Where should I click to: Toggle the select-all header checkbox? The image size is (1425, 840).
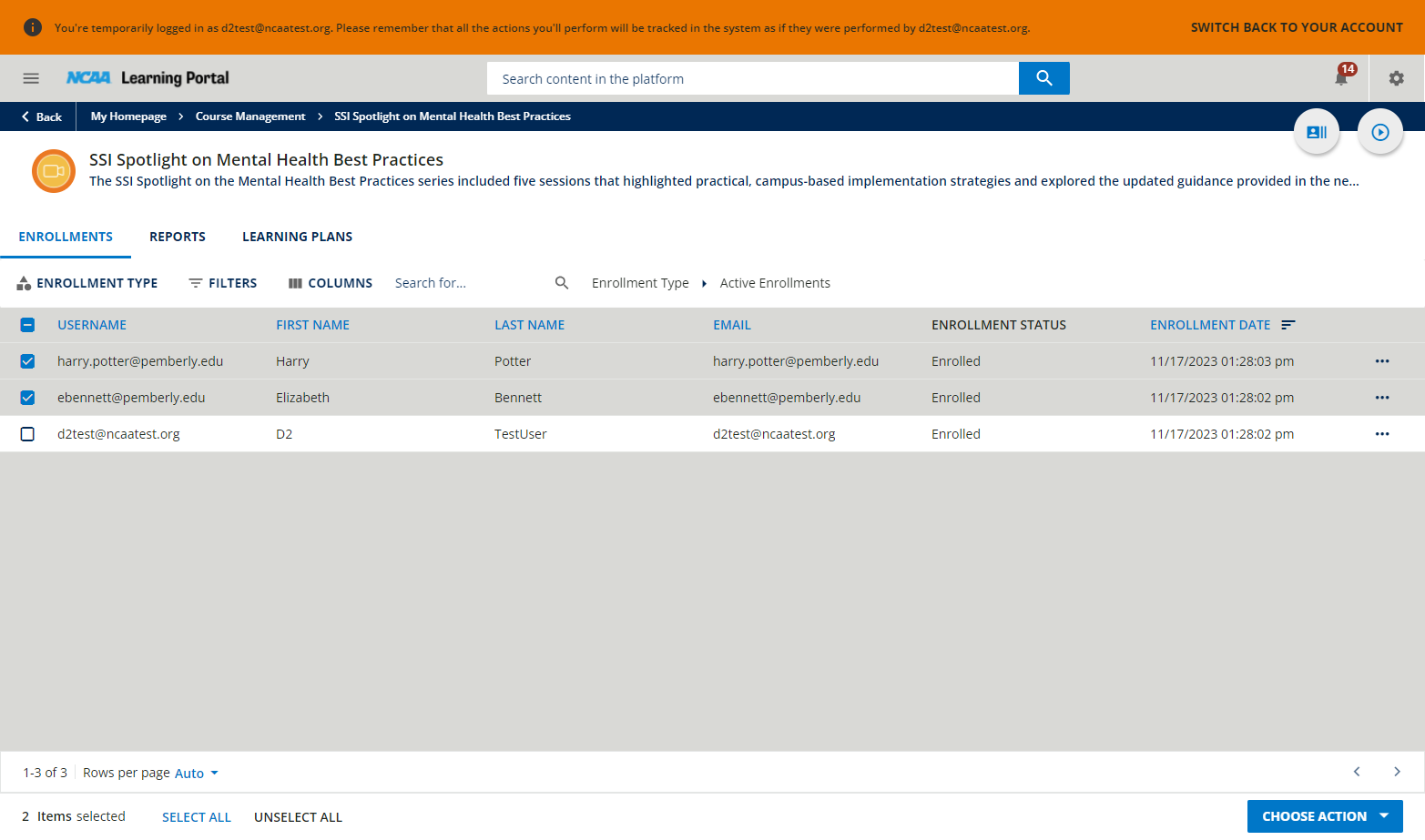(x=27, y=325)
